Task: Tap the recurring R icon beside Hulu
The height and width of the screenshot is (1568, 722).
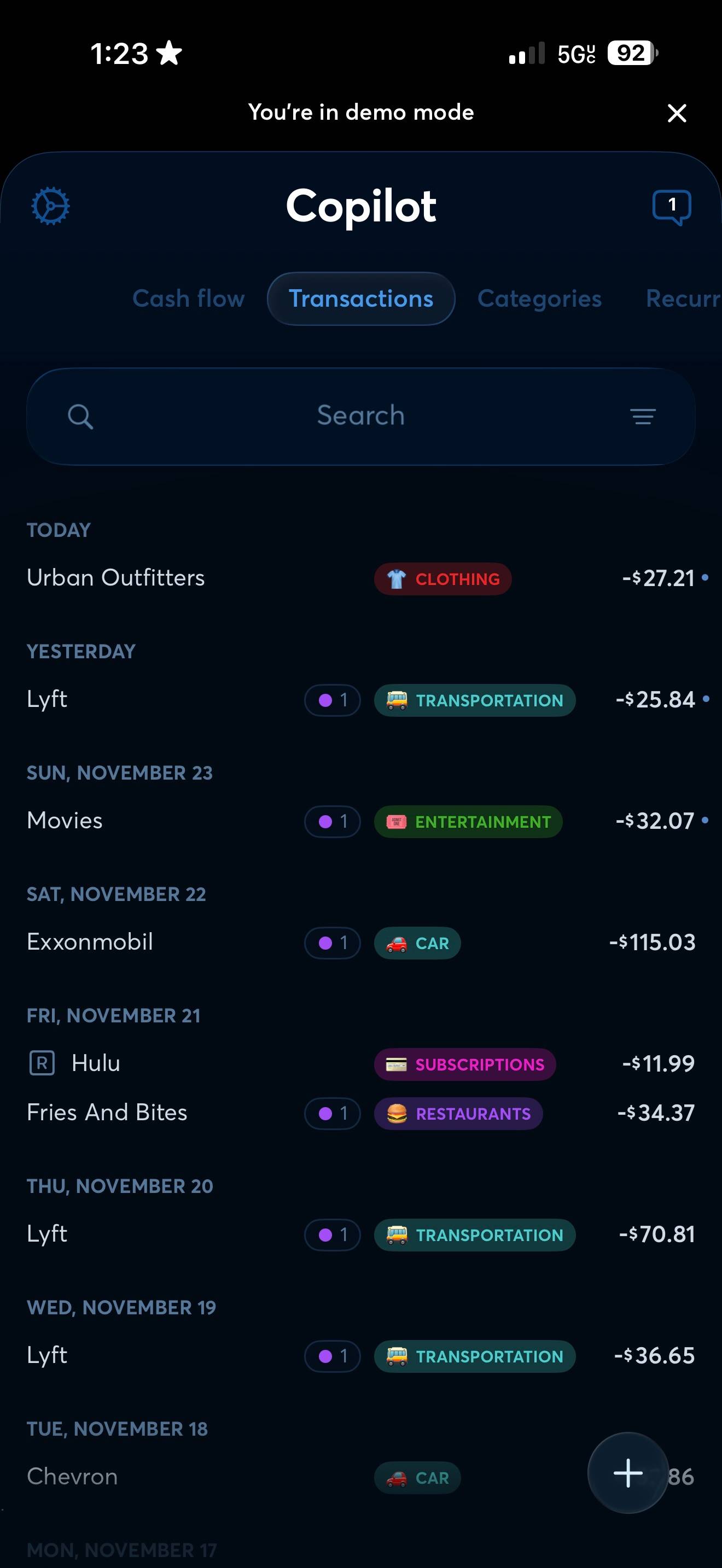Action: [x=42, y=1063]
